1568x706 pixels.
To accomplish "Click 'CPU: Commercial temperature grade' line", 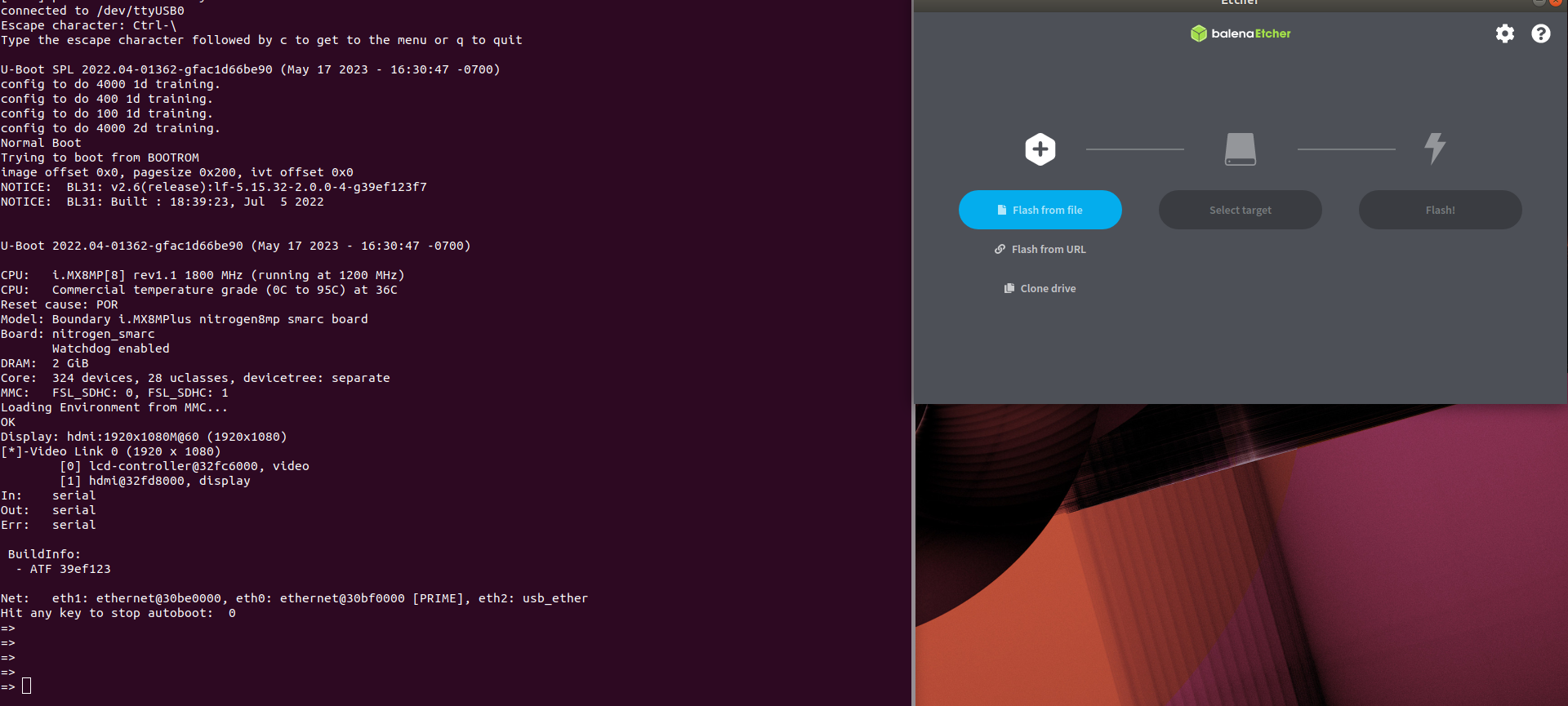I will pos(199,290).
